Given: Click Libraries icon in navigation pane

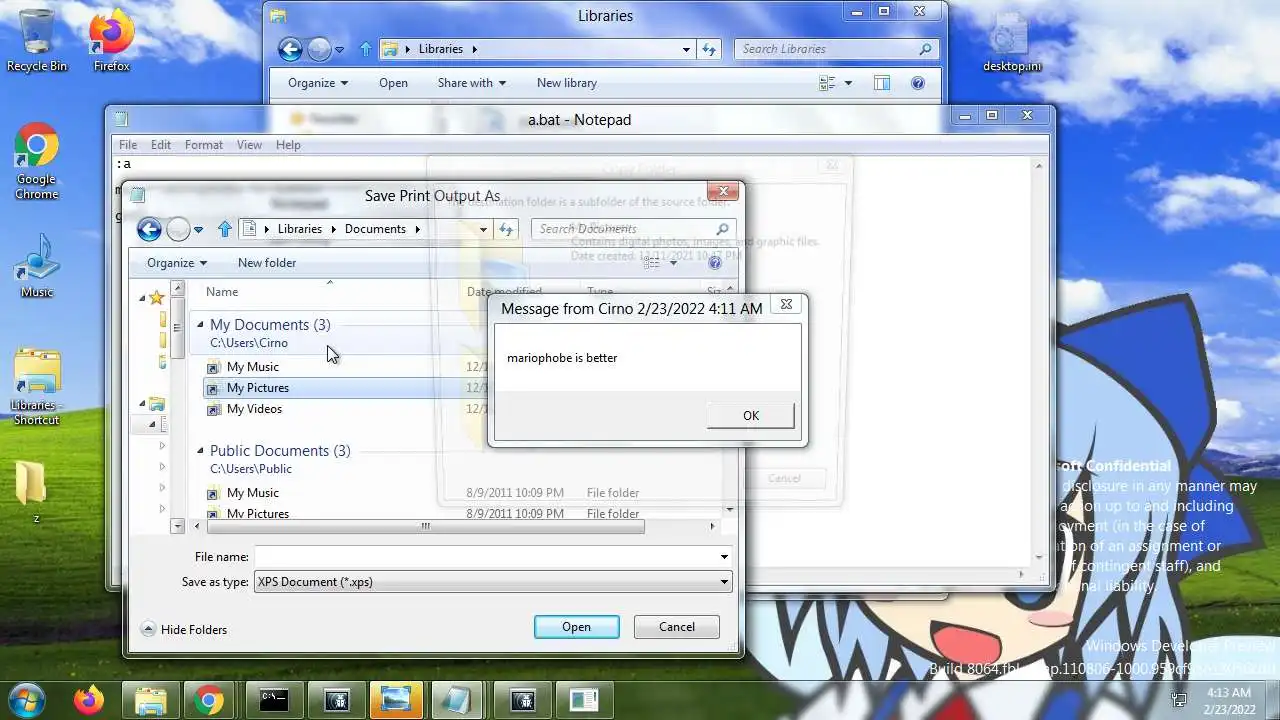Looking at the screenshot, I should click(157, 404).
